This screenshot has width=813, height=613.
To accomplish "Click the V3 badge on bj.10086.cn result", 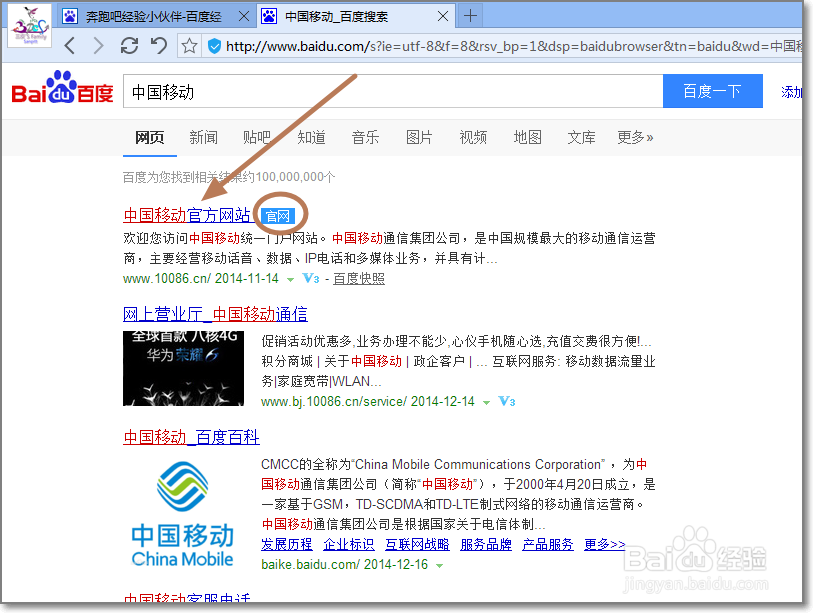I will coord(507,401).
